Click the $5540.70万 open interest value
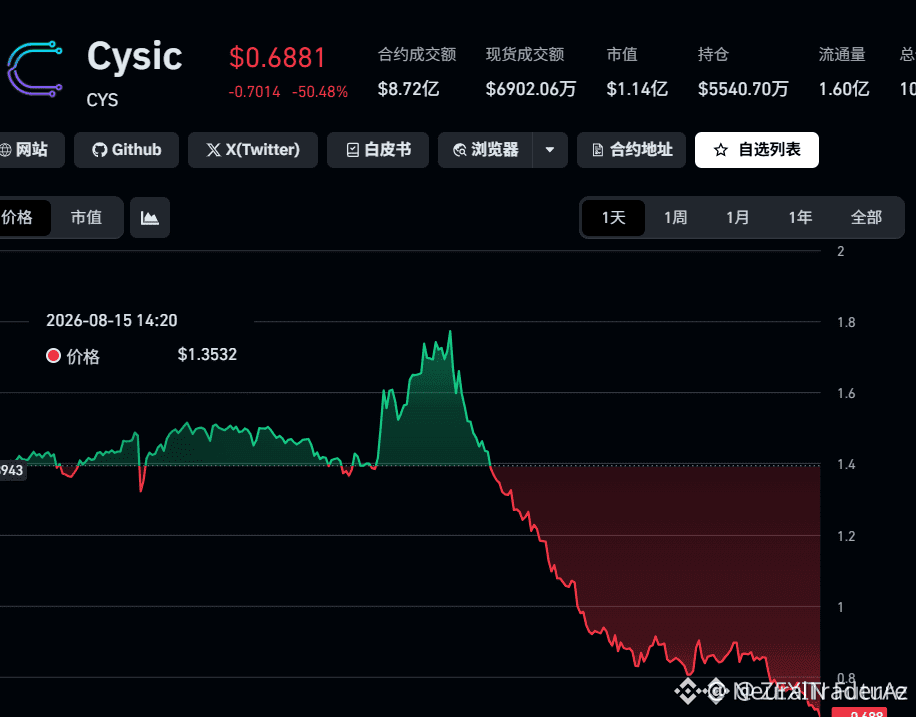 (x=743, y=89)
